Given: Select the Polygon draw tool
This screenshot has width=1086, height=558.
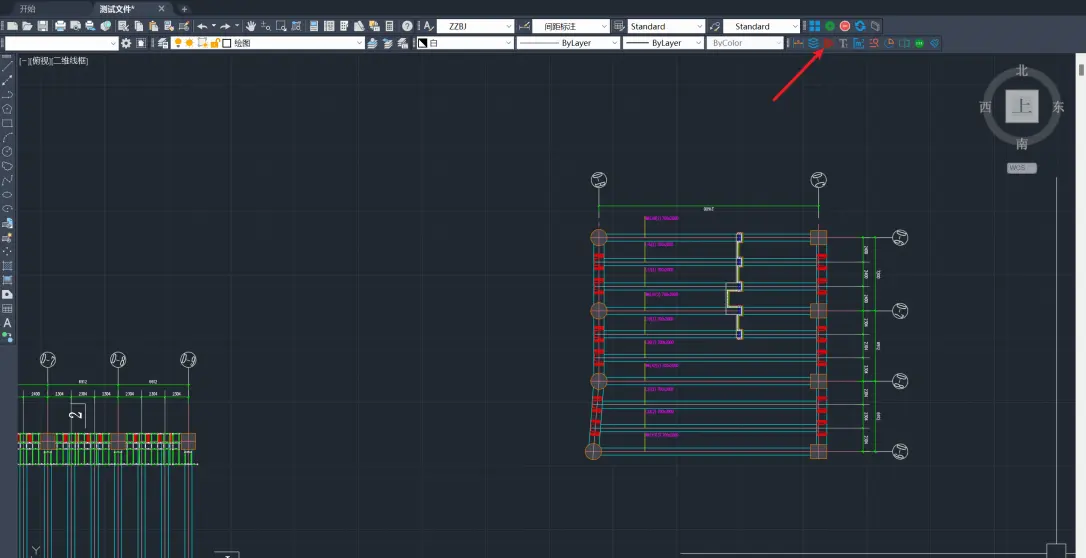Looking at the screenshot, I should pos(7,109).
